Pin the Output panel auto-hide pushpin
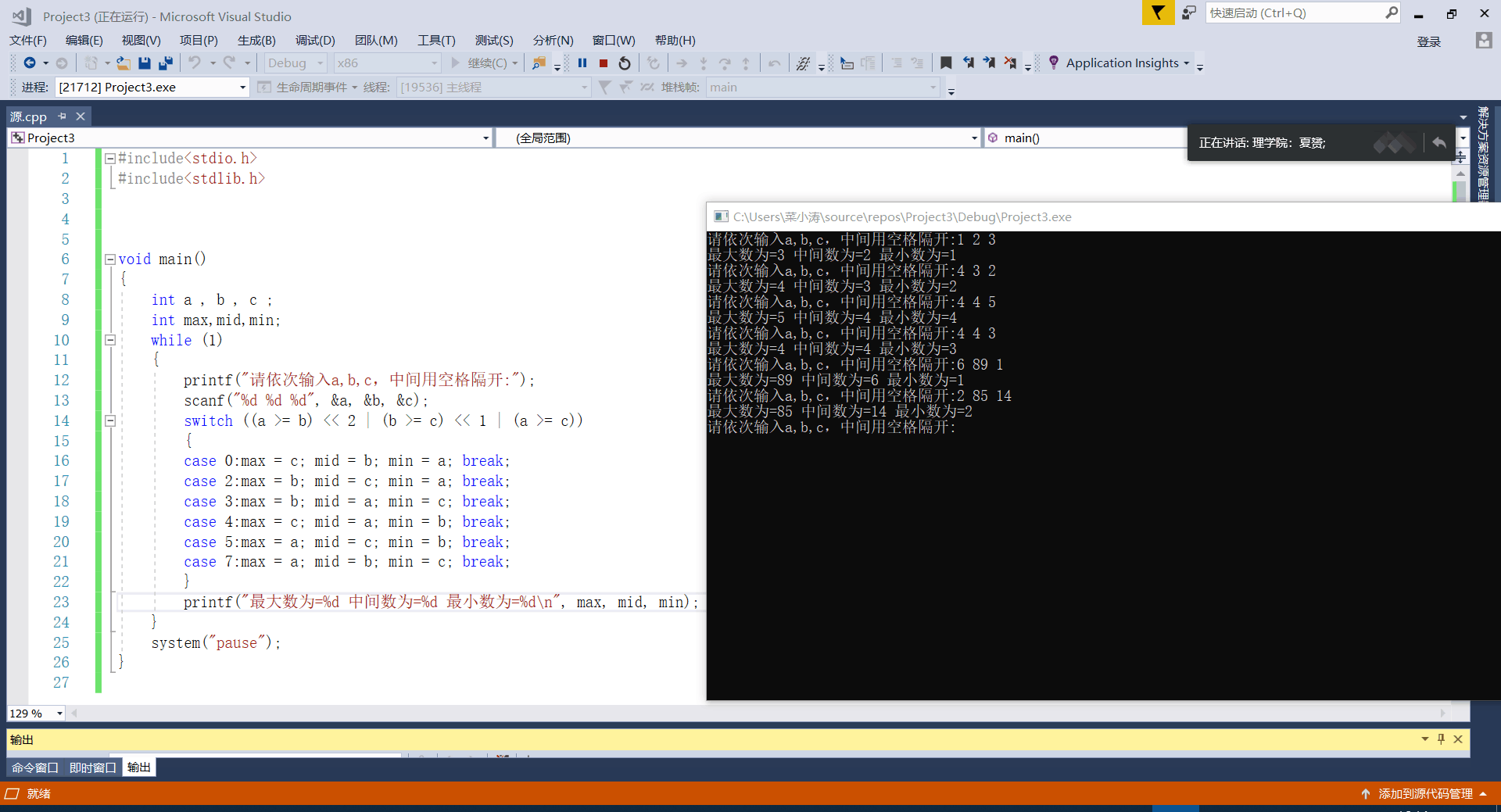This screenshot has height=812, width=1501. (x=1441, y=739)
